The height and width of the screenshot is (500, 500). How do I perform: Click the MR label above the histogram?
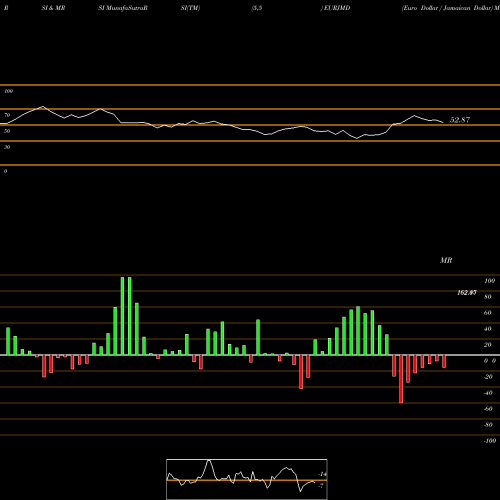tap(446, 260)
